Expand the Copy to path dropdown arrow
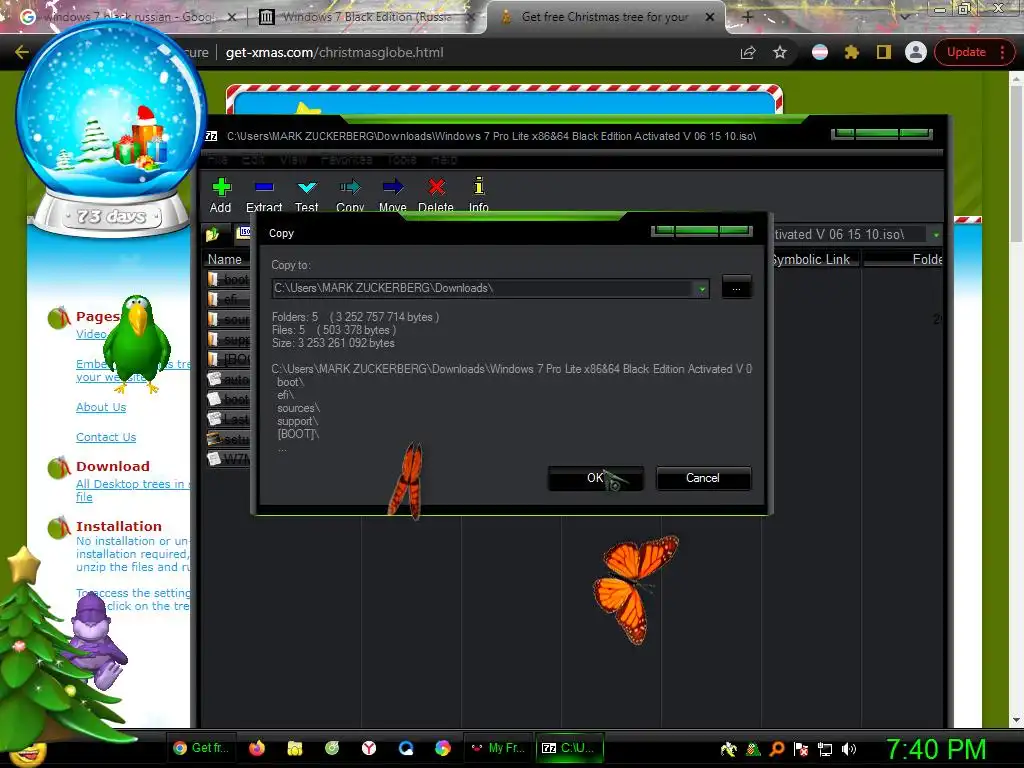 tap(702, 289)
